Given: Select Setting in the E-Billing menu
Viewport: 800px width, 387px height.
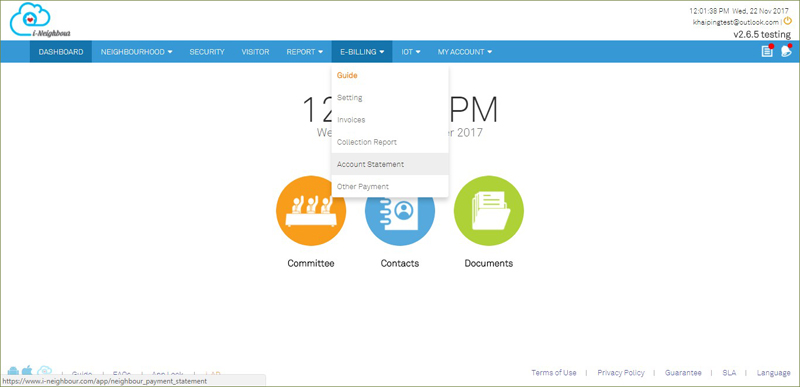Looking at the screenshot, I should coord(390,97).
